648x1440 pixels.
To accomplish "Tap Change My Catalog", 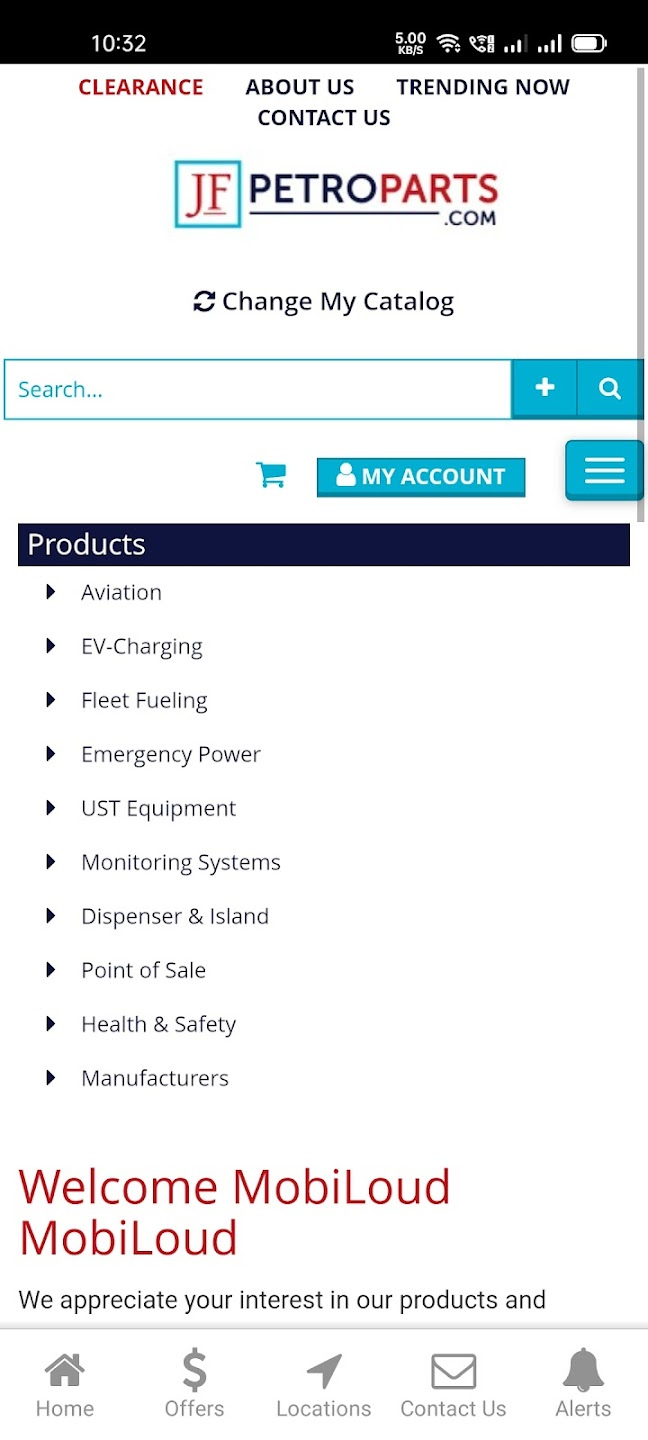I will (323, 301).
